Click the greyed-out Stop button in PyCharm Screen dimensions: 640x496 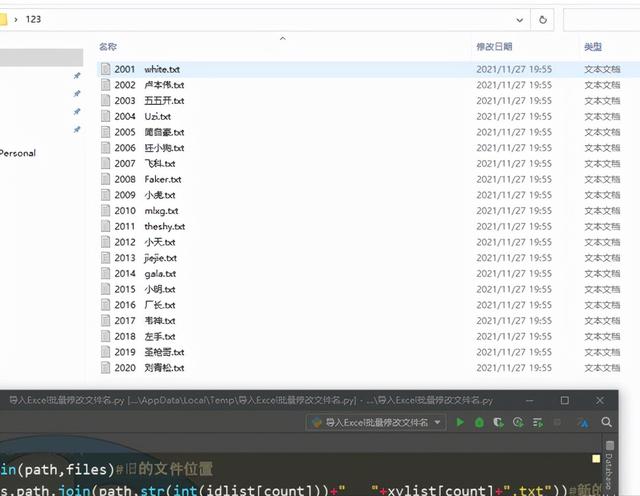tap(557, 422)
